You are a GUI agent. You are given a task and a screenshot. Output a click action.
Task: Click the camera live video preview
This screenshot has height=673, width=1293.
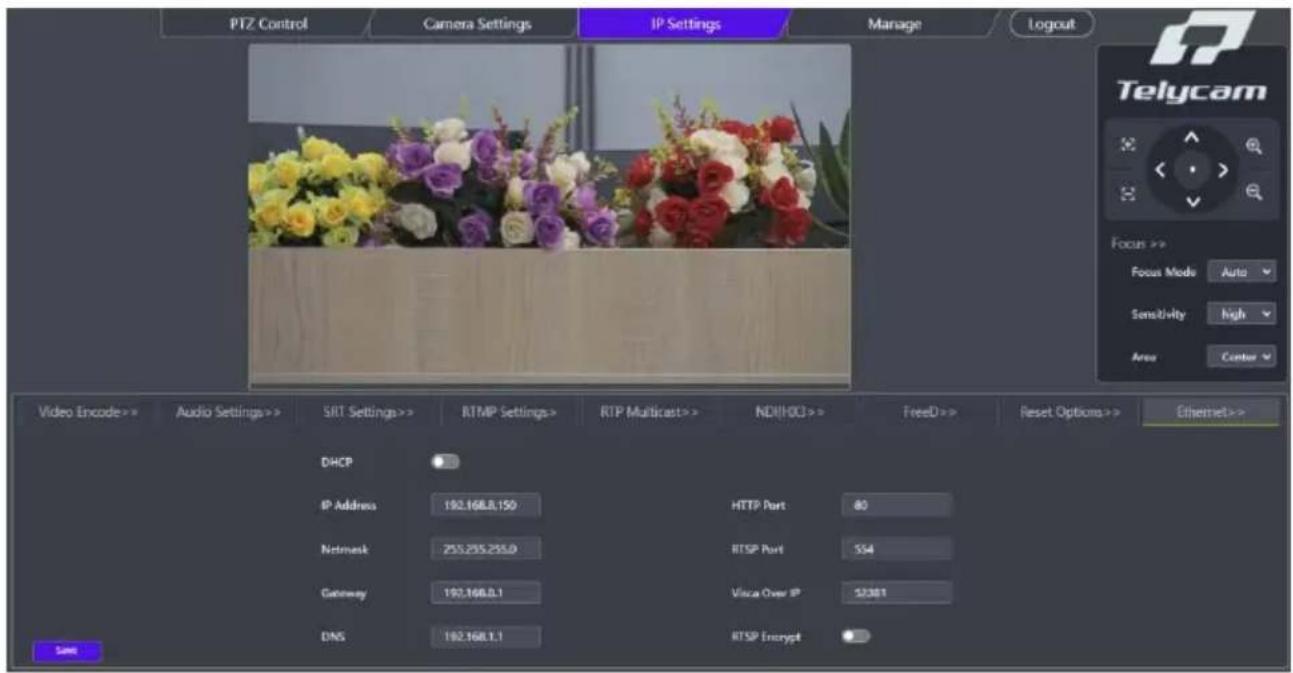549,215
